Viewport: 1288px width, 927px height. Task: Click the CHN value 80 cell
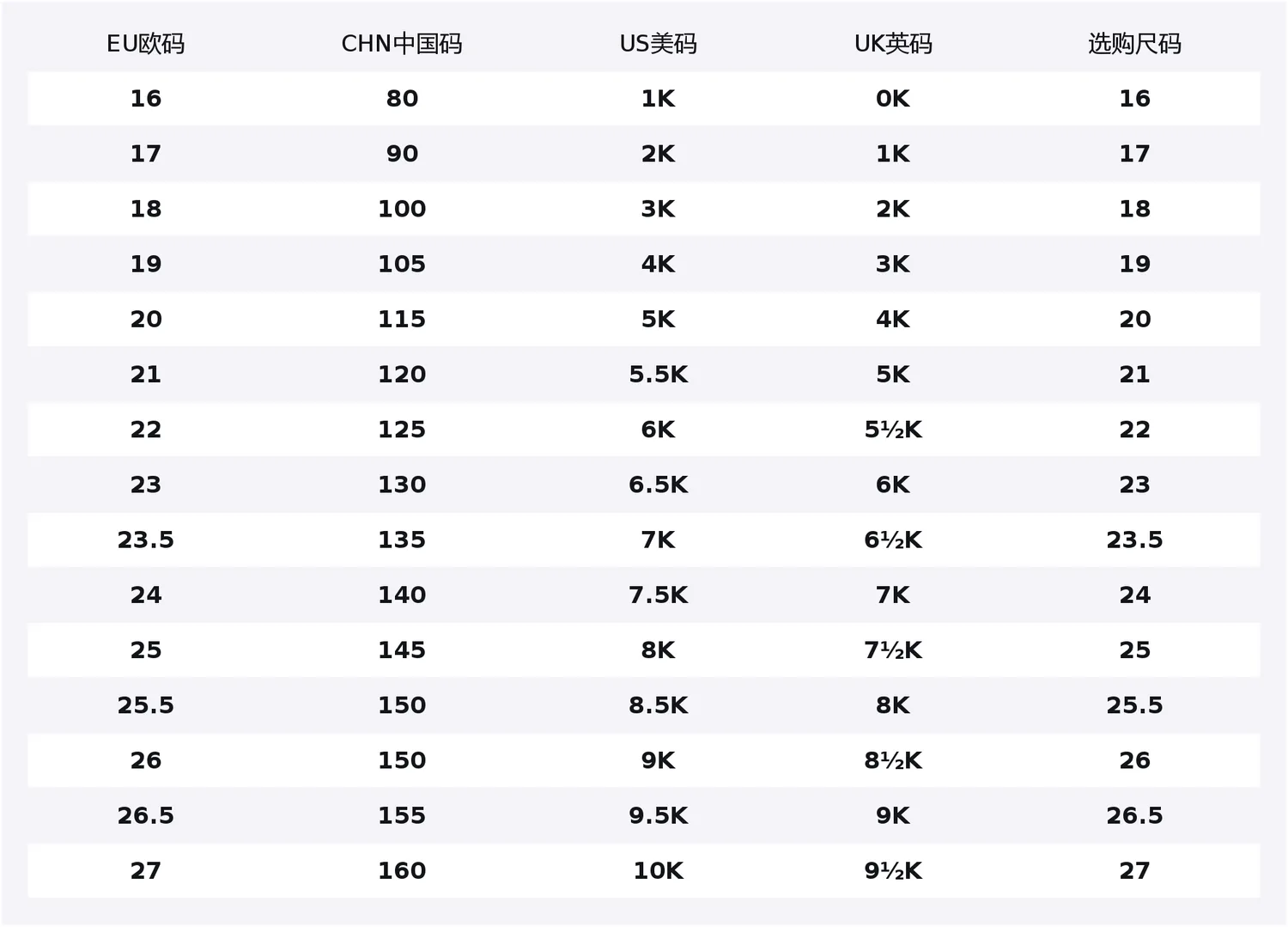tap(402, 99)
